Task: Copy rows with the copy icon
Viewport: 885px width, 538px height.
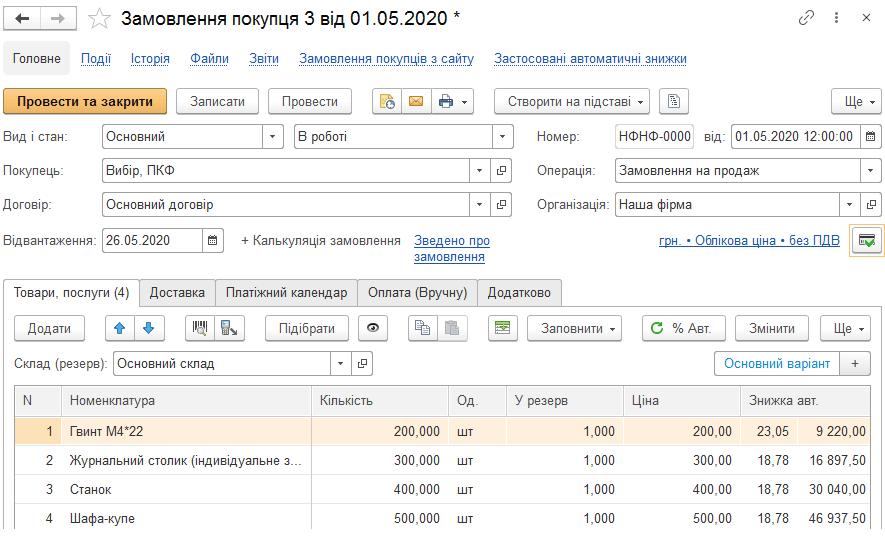Action: 423,329
